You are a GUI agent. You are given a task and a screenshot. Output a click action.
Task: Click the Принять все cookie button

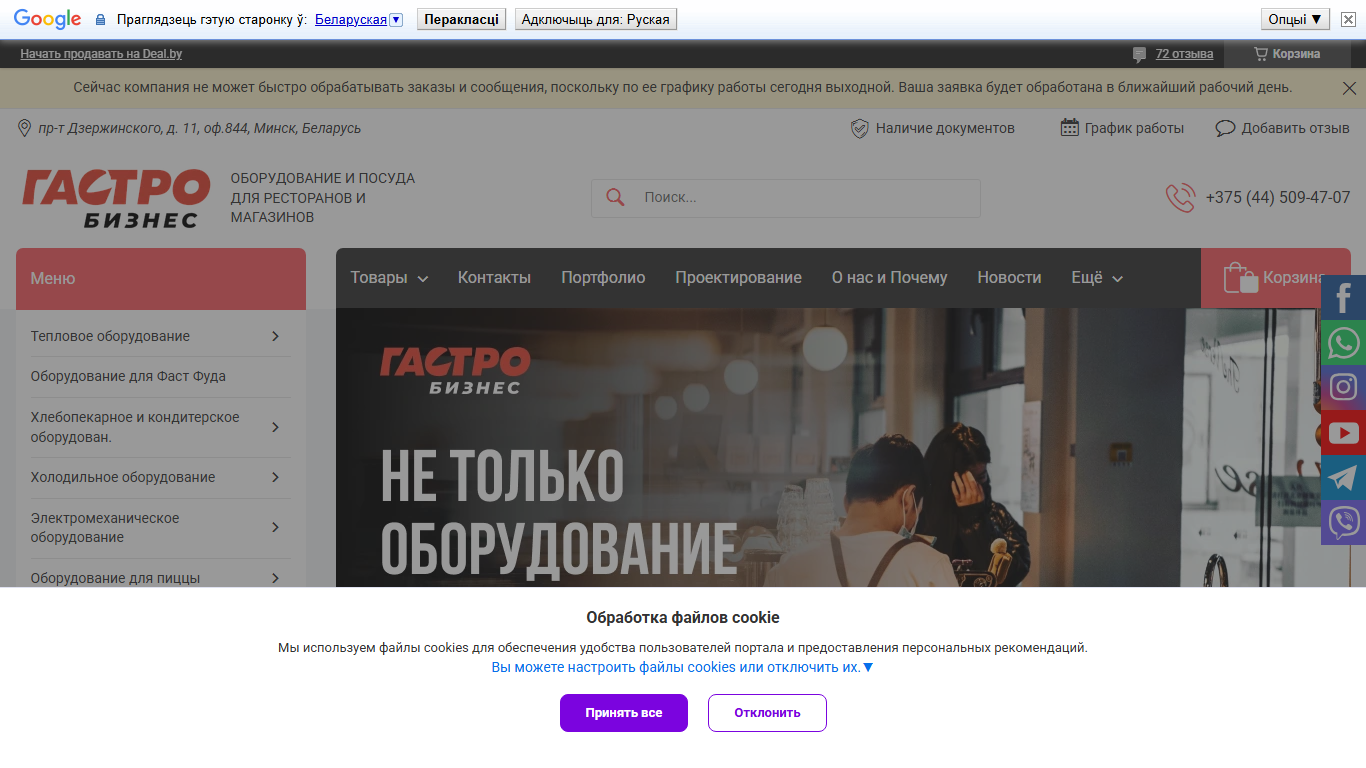tap(624, 713)
